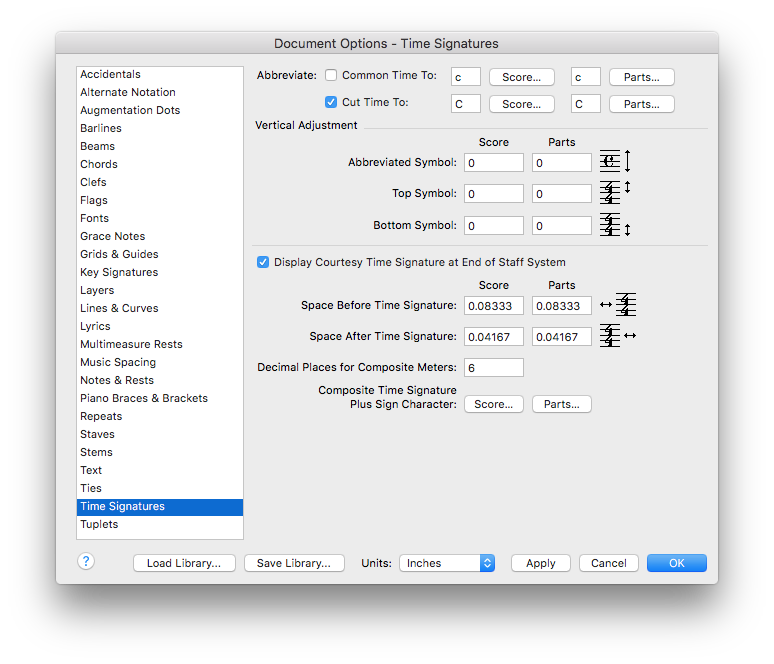This screenshot has width=774, height=664.
Task: Select Layers in the list
Action: 160,290
